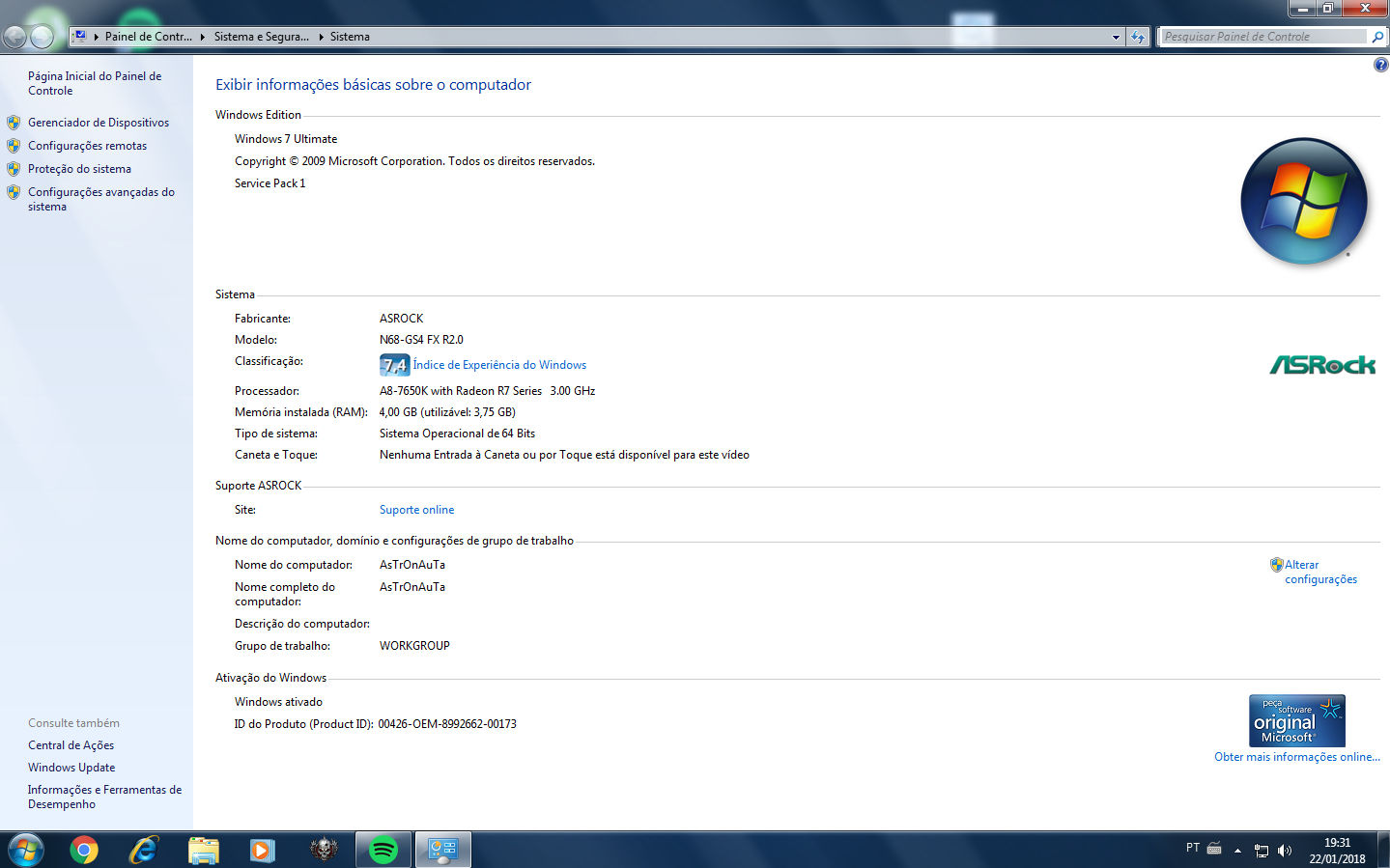Click the Show Desktop strip beside the clock
Viewport: 1390px width, 868px height.
(1384, 850)
